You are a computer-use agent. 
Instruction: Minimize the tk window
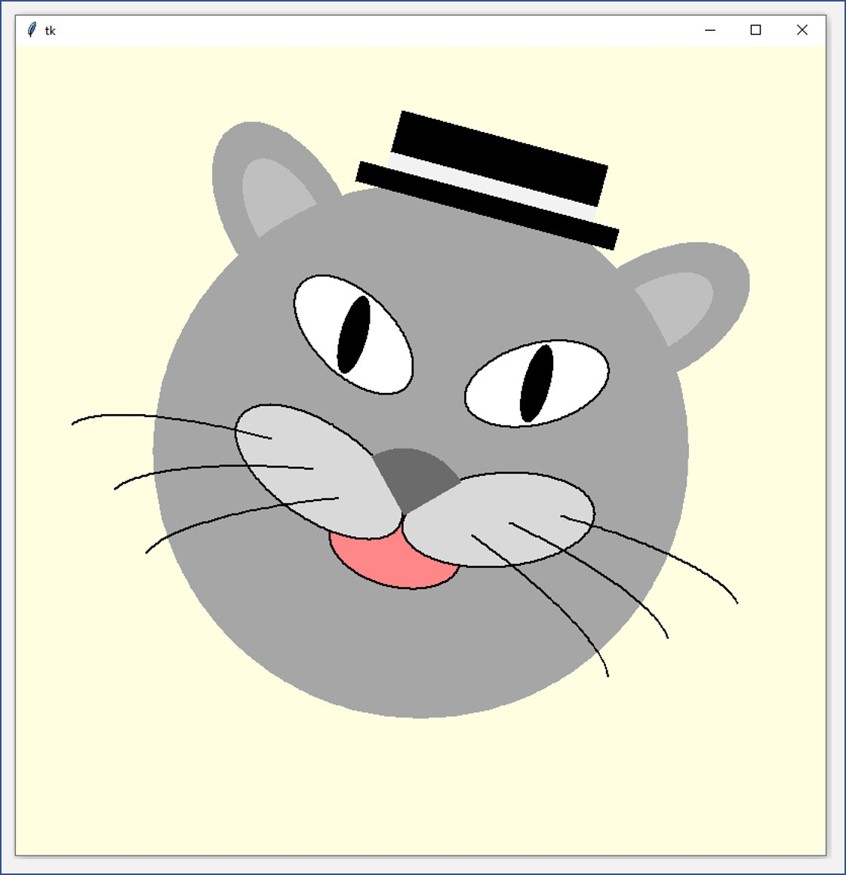[x=710, y=30]
